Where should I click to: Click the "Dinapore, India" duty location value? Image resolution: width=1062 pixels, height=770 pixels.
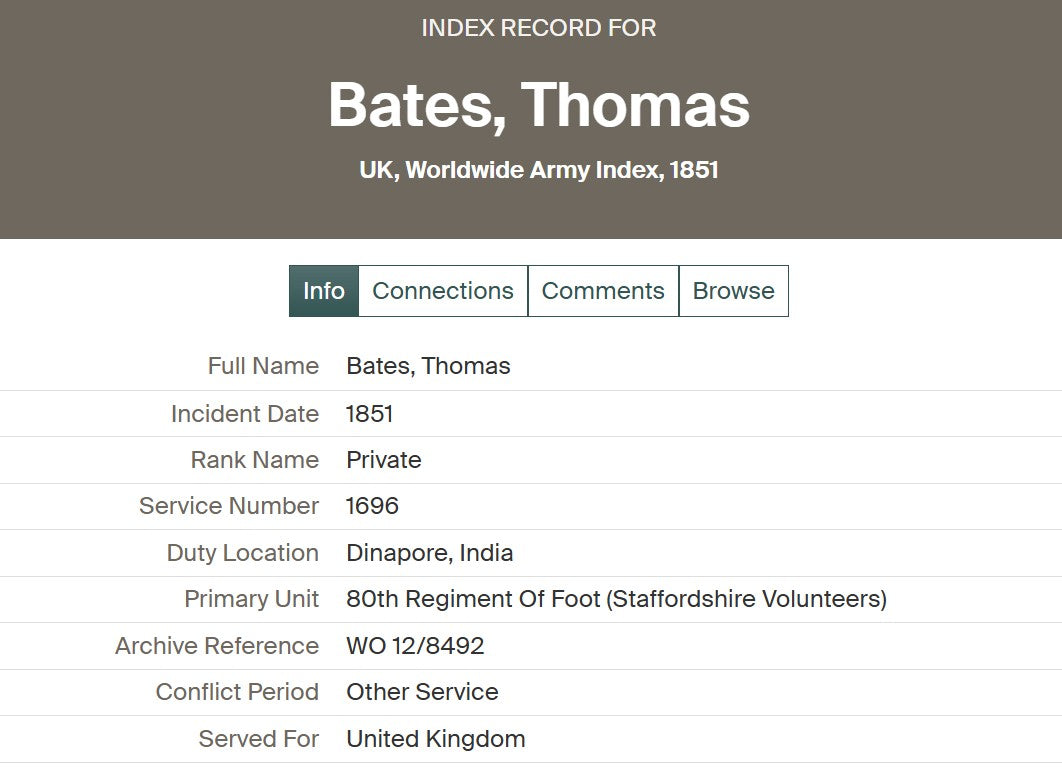coord(429,553)
